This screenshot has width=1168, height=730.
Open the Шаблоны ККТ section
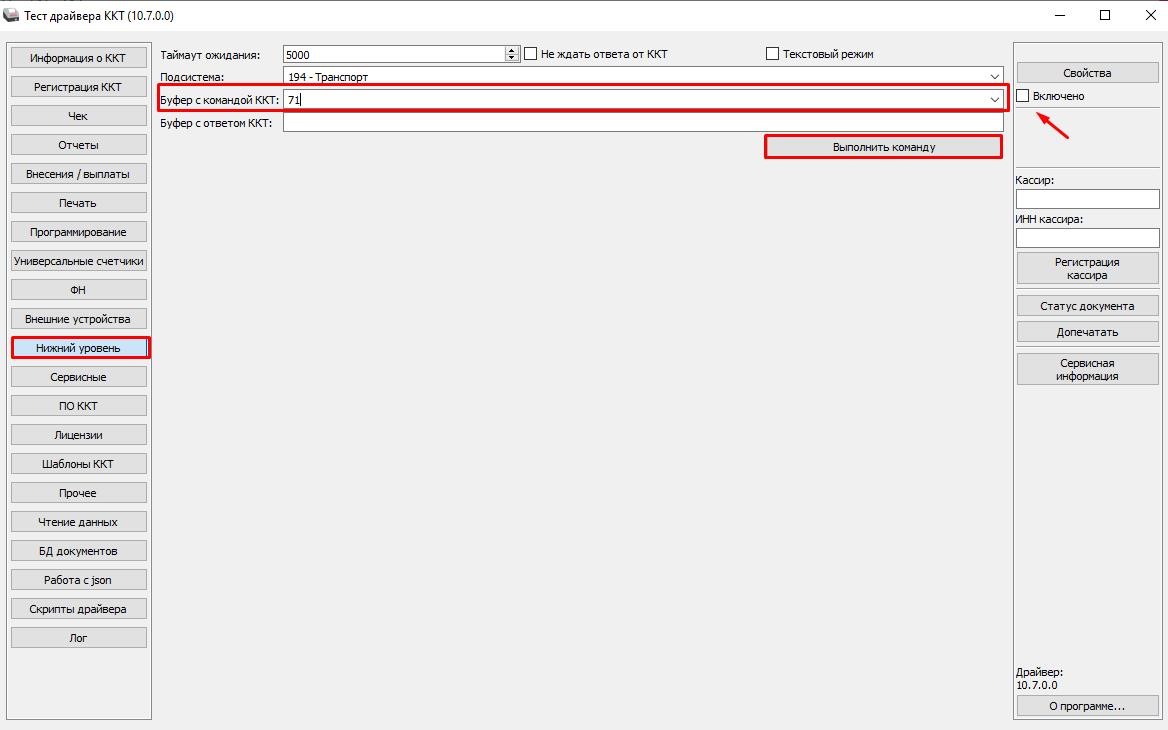coord(78,464)
